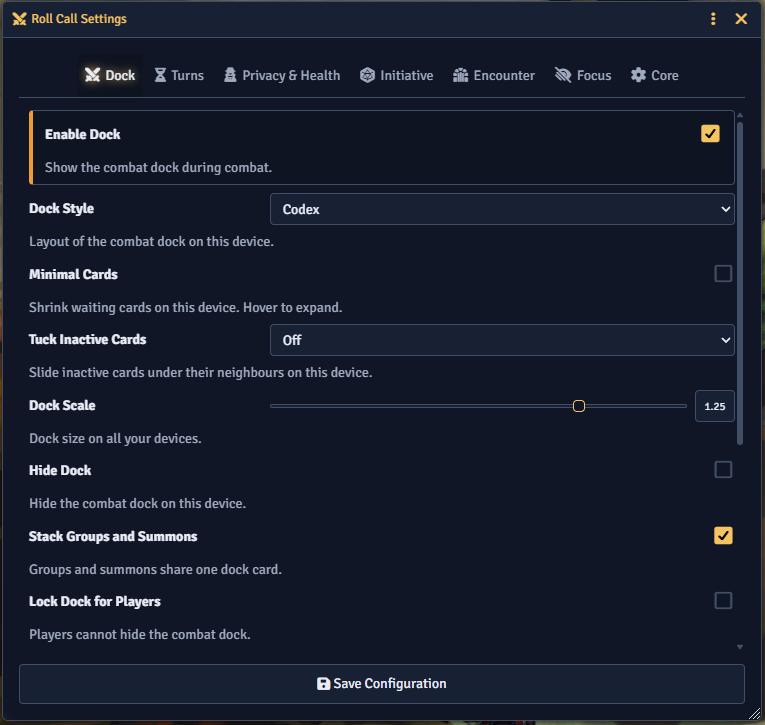Screen dimensions: 765x725
Task: Click "Dock size on all your devices."
Action: (115, 438)
